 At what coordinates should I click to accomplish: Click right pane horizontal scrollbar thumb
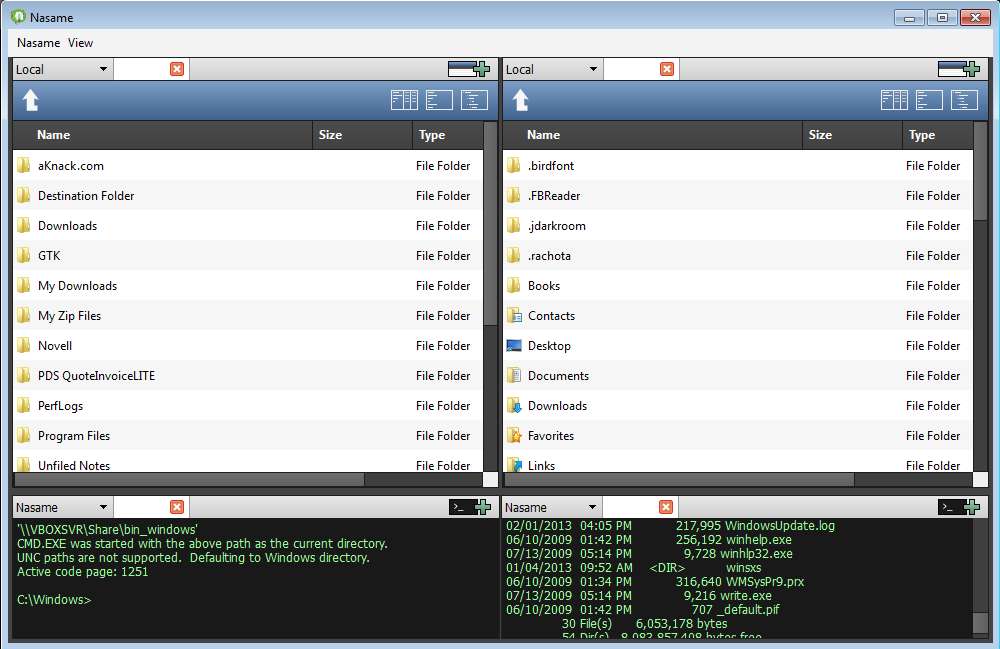[x=679, y=479]
